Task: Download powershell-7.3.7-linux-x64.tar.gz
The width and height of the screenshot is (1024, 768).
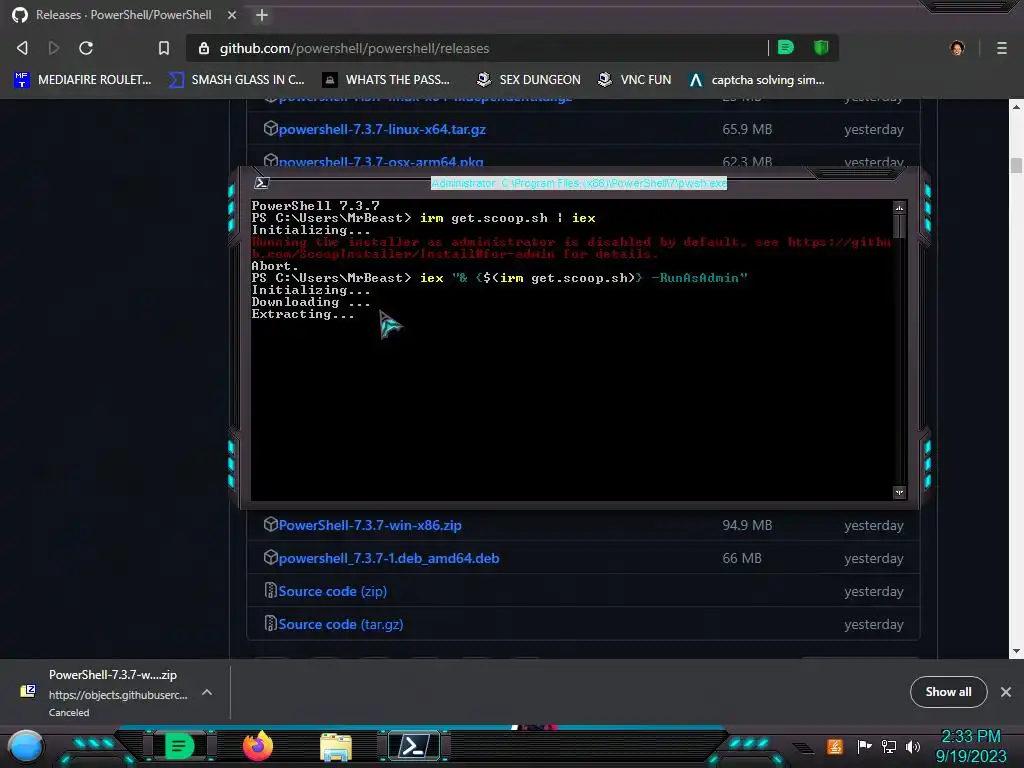Action: [382, 129]
